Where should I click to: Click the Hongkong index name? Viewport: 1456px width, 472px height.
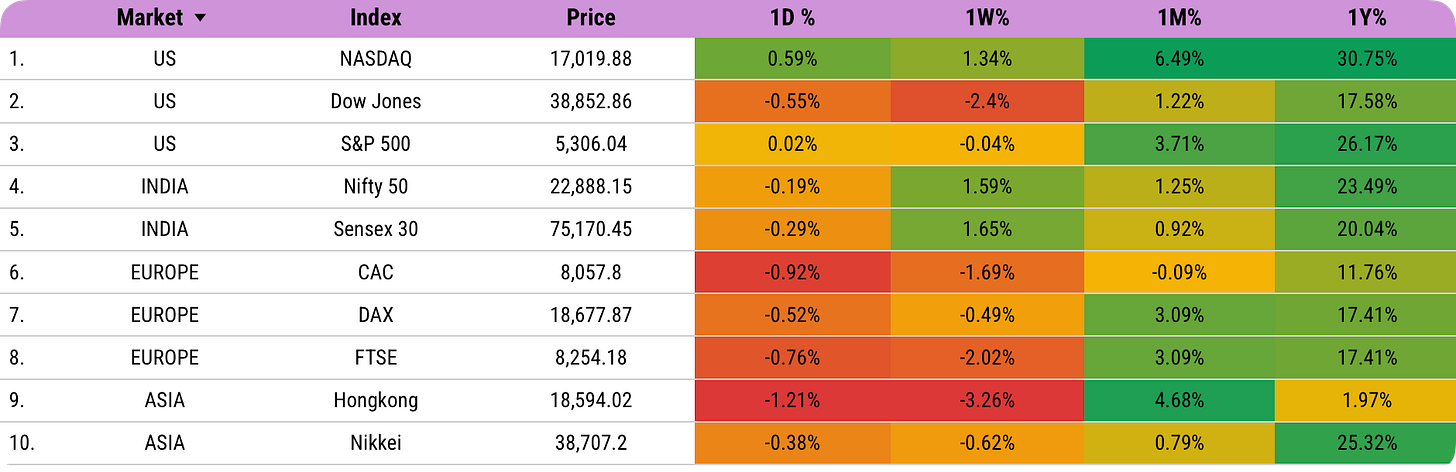376,401
